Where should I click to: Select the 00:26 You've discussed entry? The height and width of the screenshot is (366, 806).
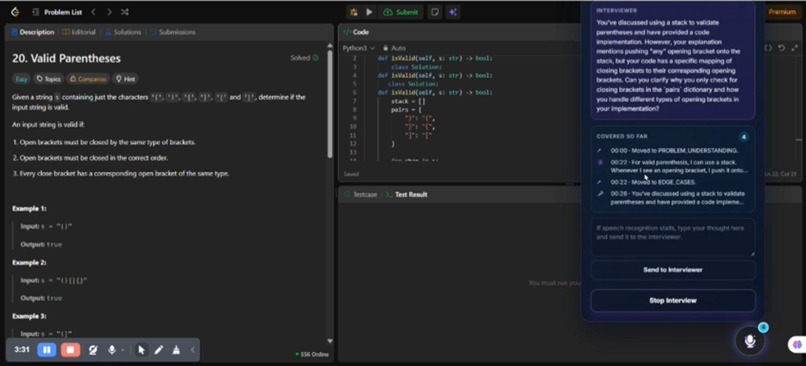(673, 198)
